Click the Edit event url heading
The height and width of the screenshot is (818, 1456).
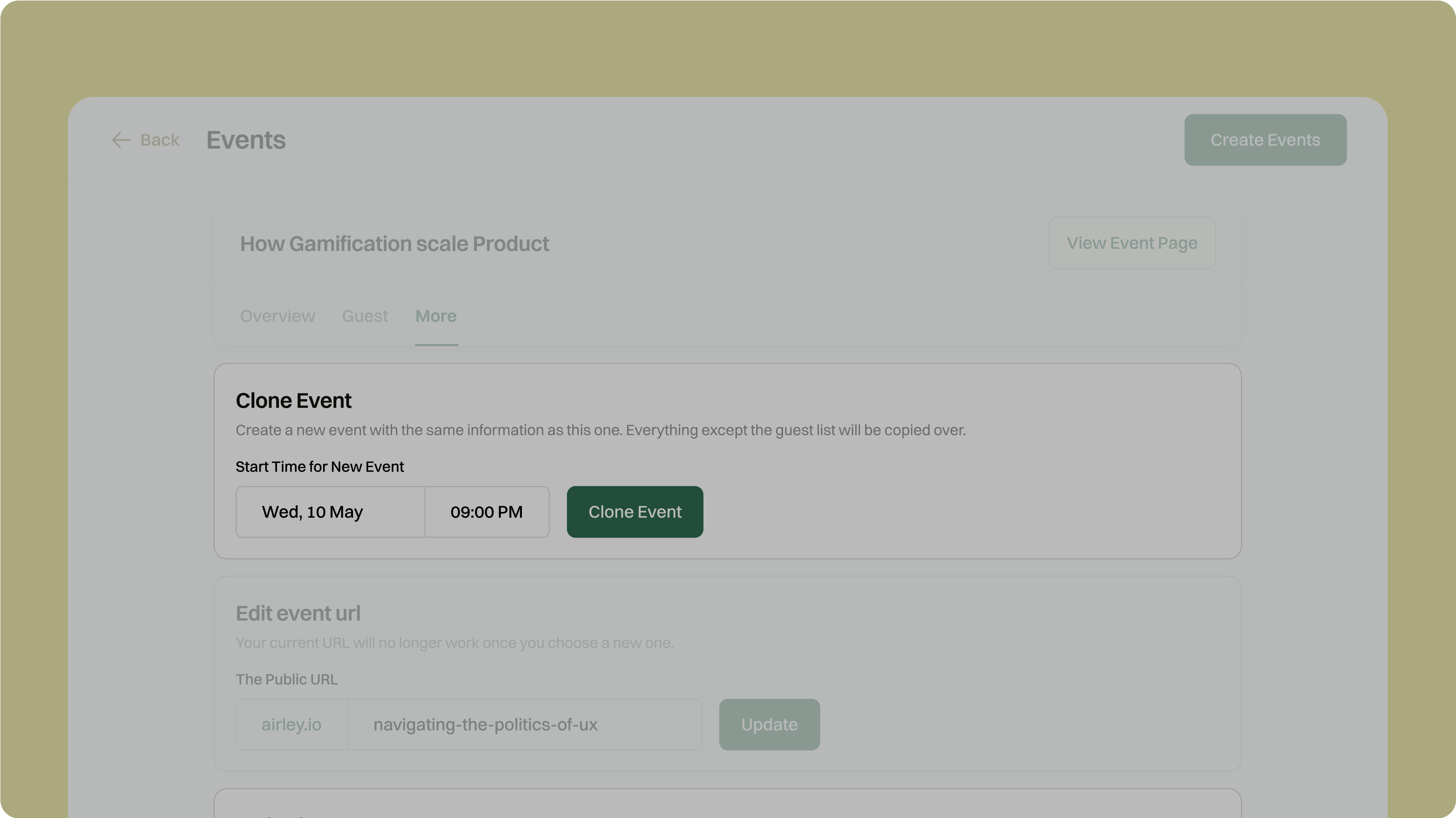(x=298, y=613)
